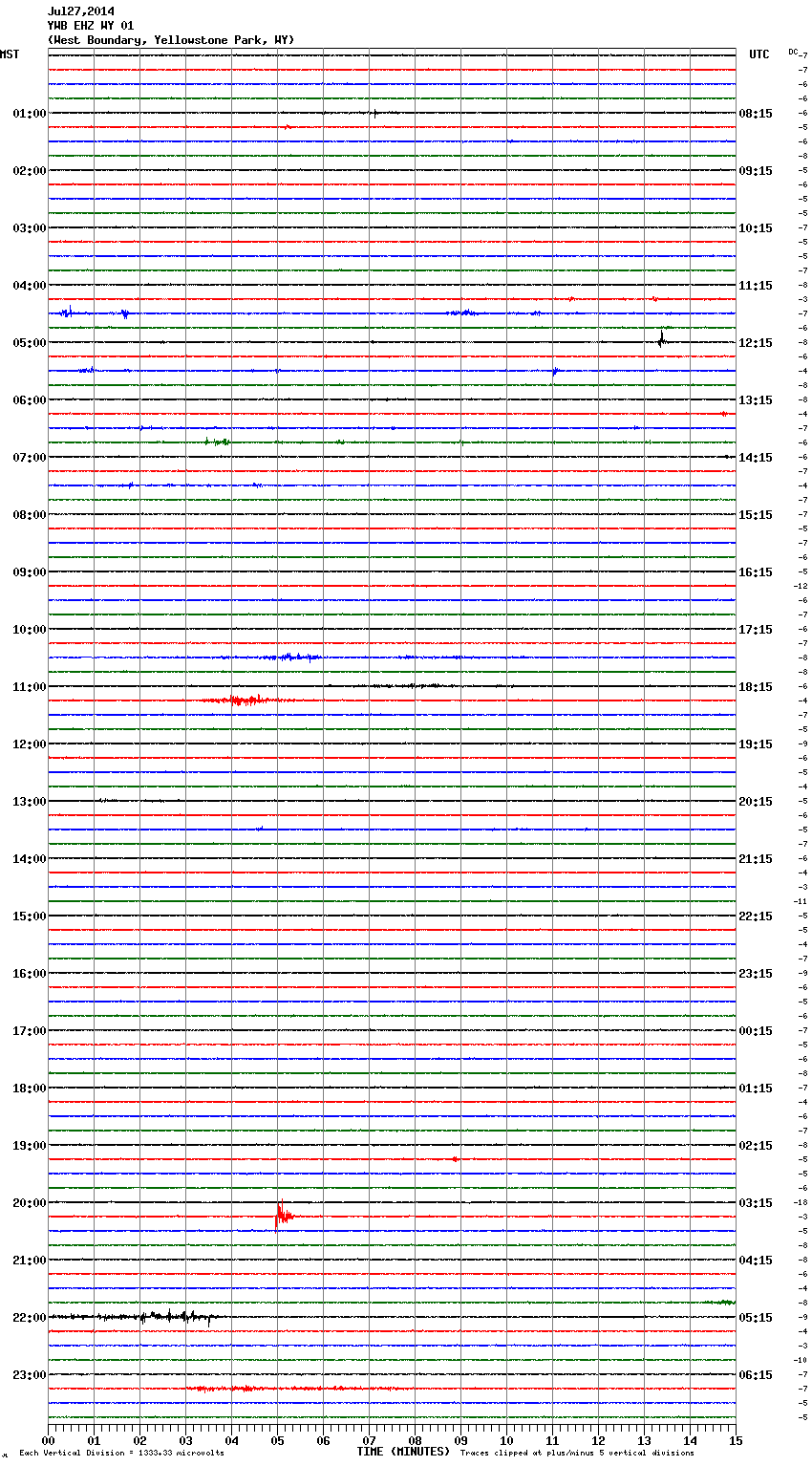Select the 03:00 MST time label

tap(30, 228)
